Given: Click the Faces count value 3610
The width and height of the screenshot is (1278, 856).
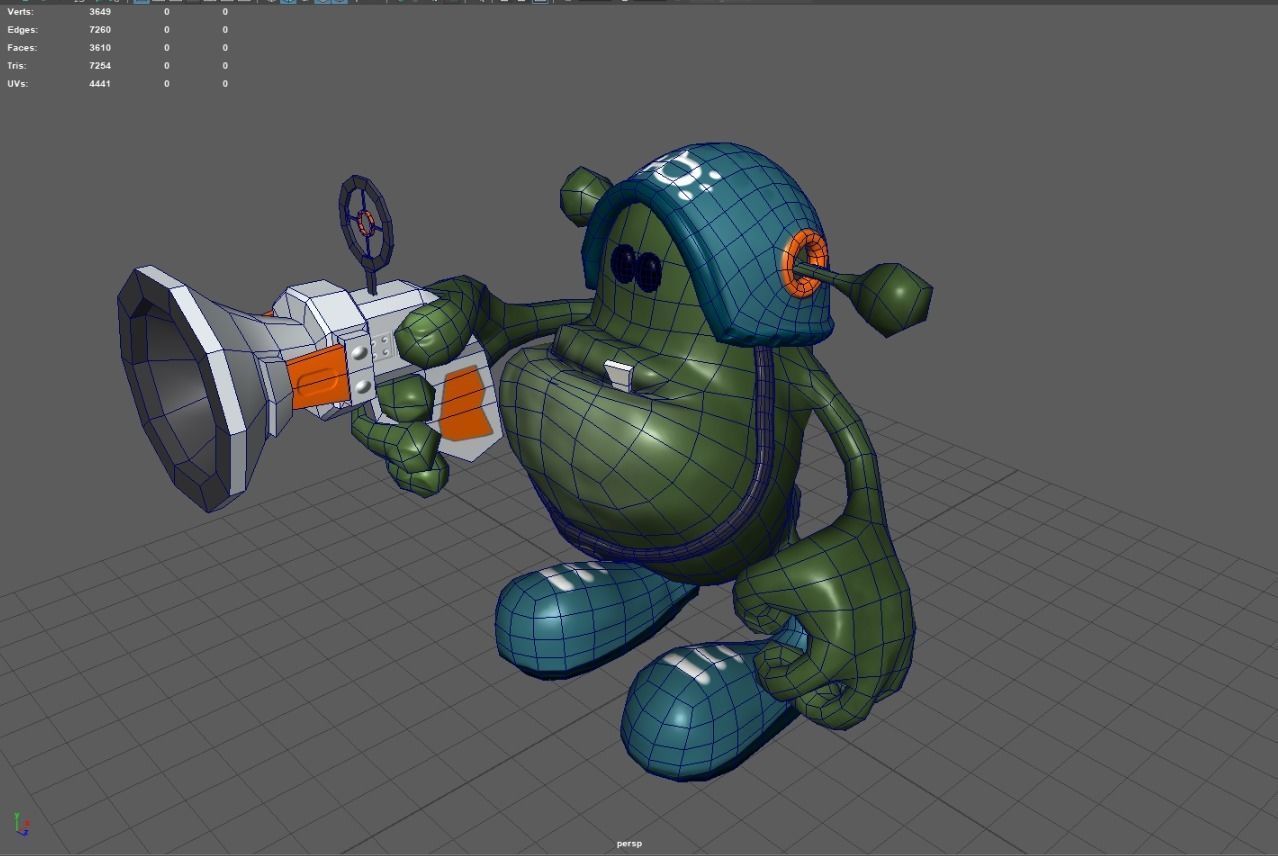Looking at the screenshot, I should click(x=100, y=48).
